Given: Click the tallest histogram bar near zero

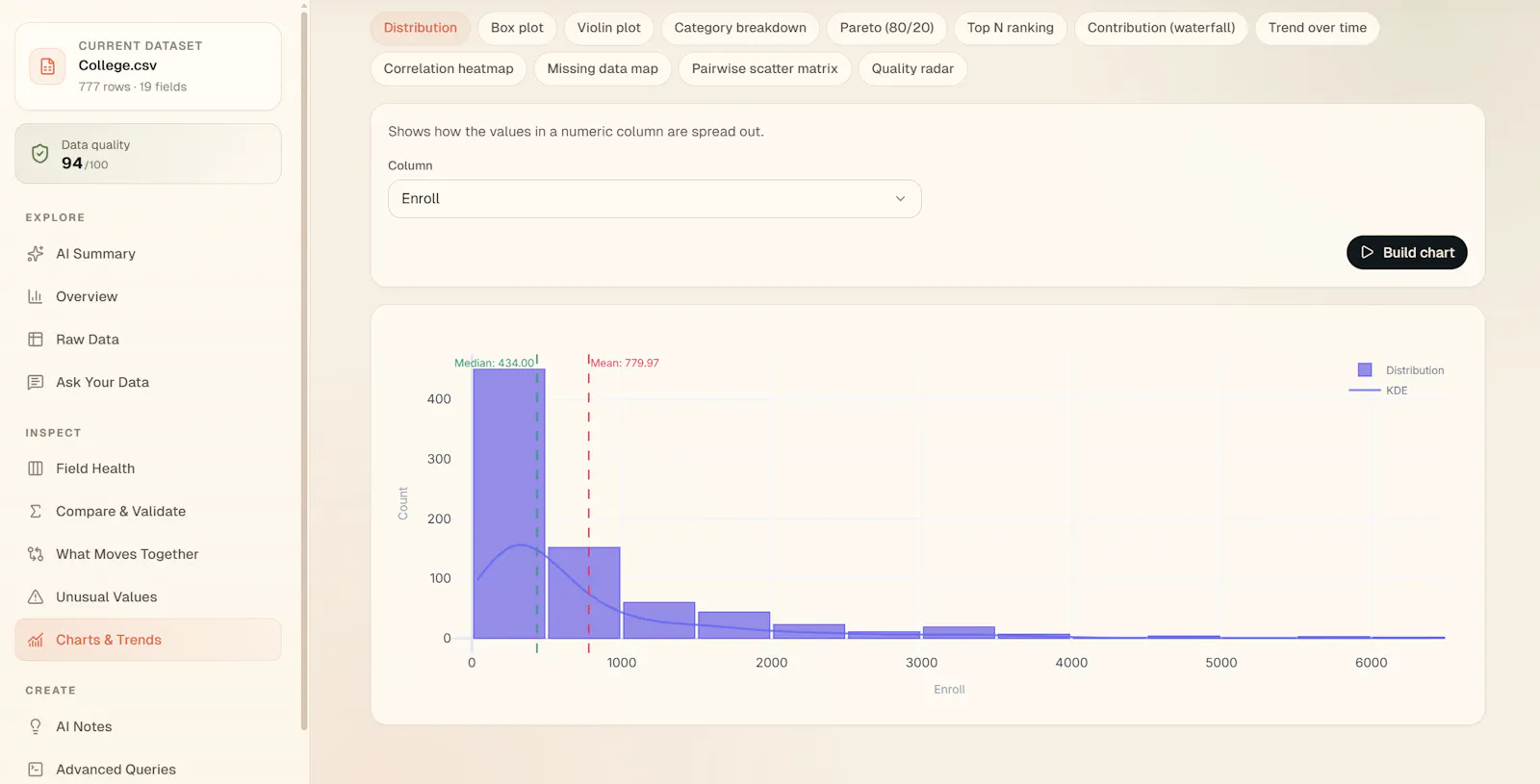Looking at the screenshot, I should click(x=509, y=504).
